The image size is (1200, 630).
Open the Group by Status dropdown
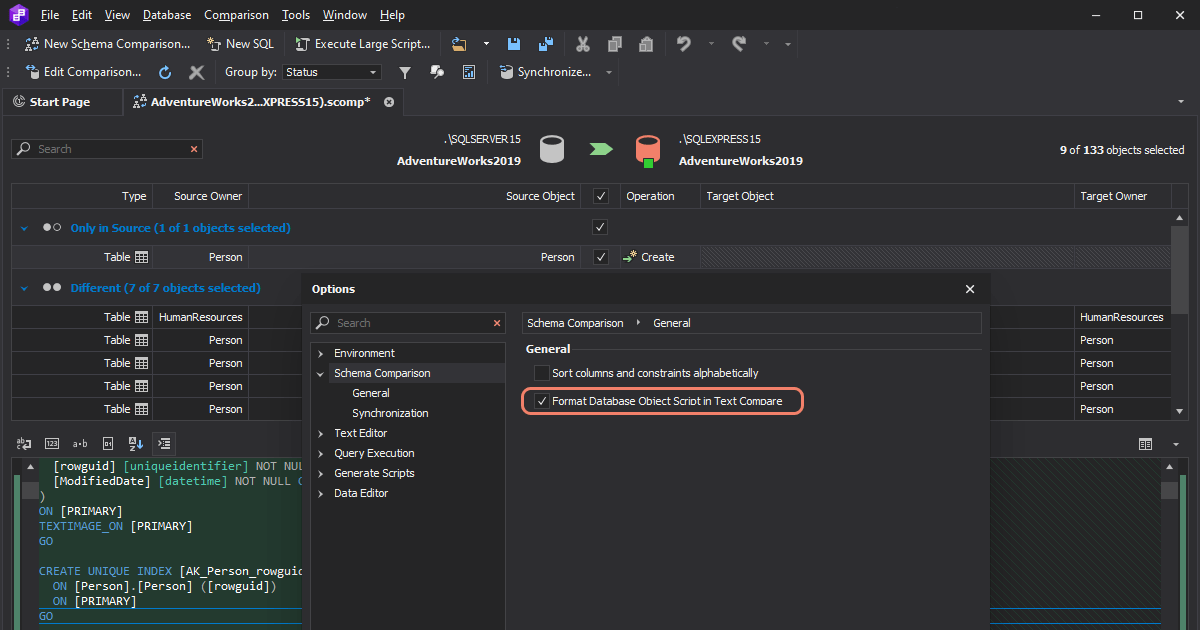pos(331,71)
